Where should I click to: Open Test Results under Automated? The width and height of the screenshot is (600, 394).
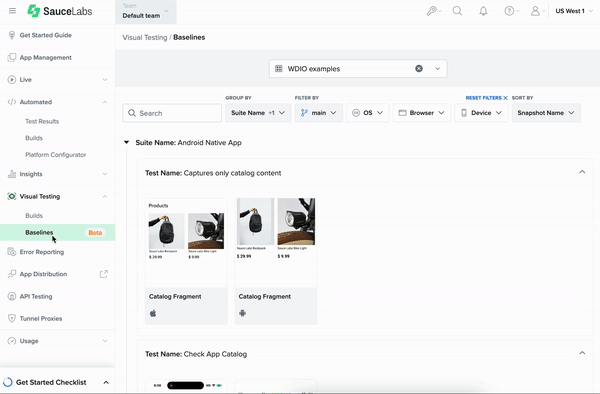point(42,121)
